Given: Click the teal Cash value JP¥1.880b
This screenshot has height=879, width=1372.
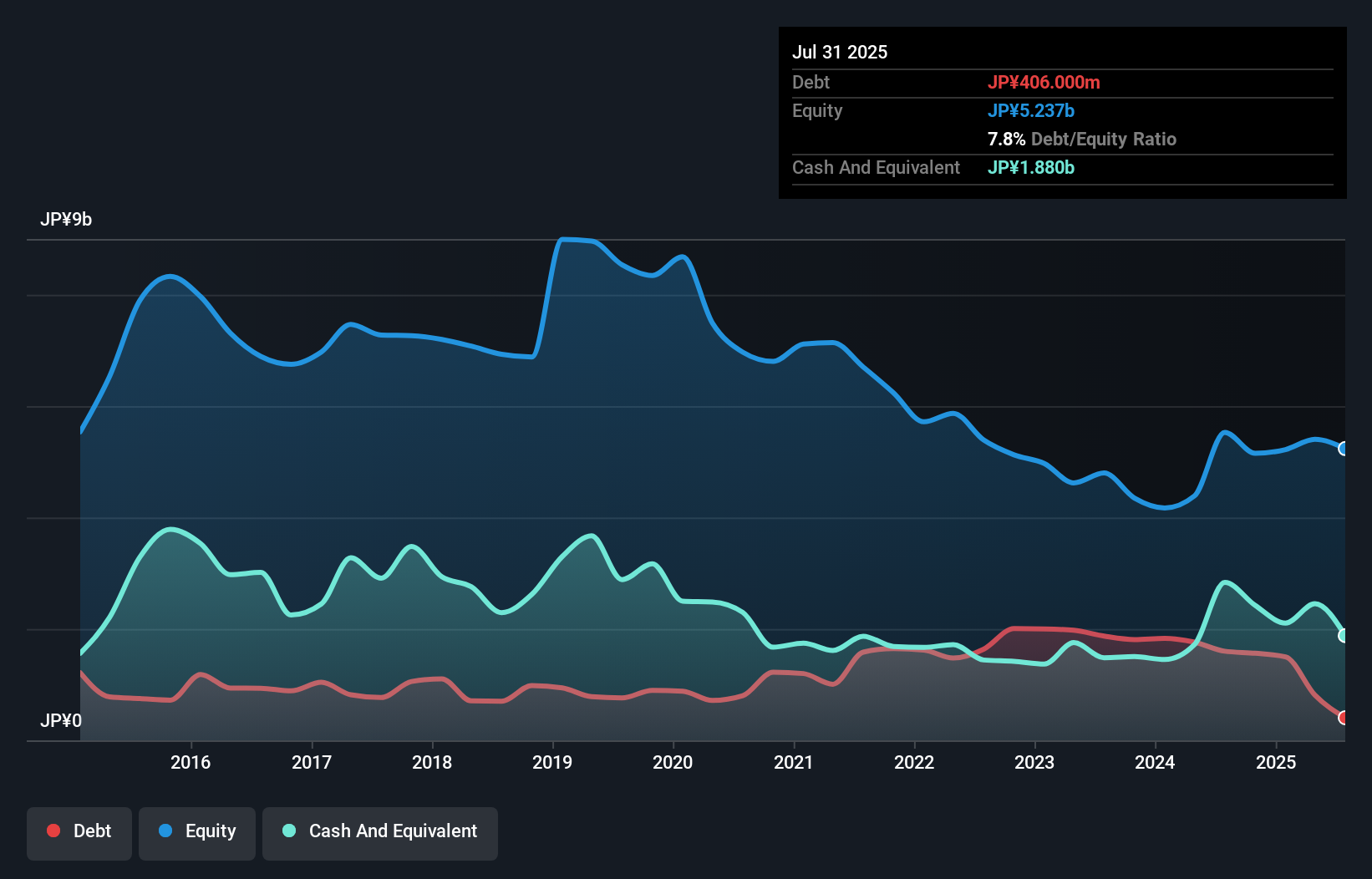Looking at the screenshot, I should (1031, 167).
